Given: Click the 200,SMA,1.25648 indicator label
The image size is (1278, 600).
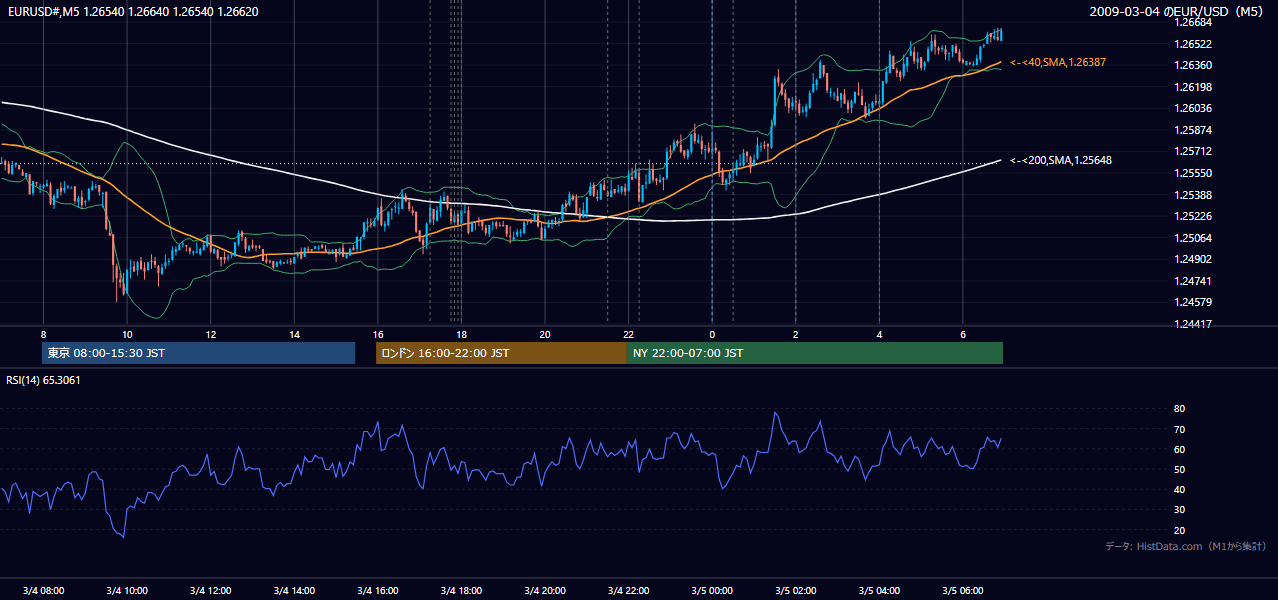Looking at the screenshot, I should (1061, 160).
